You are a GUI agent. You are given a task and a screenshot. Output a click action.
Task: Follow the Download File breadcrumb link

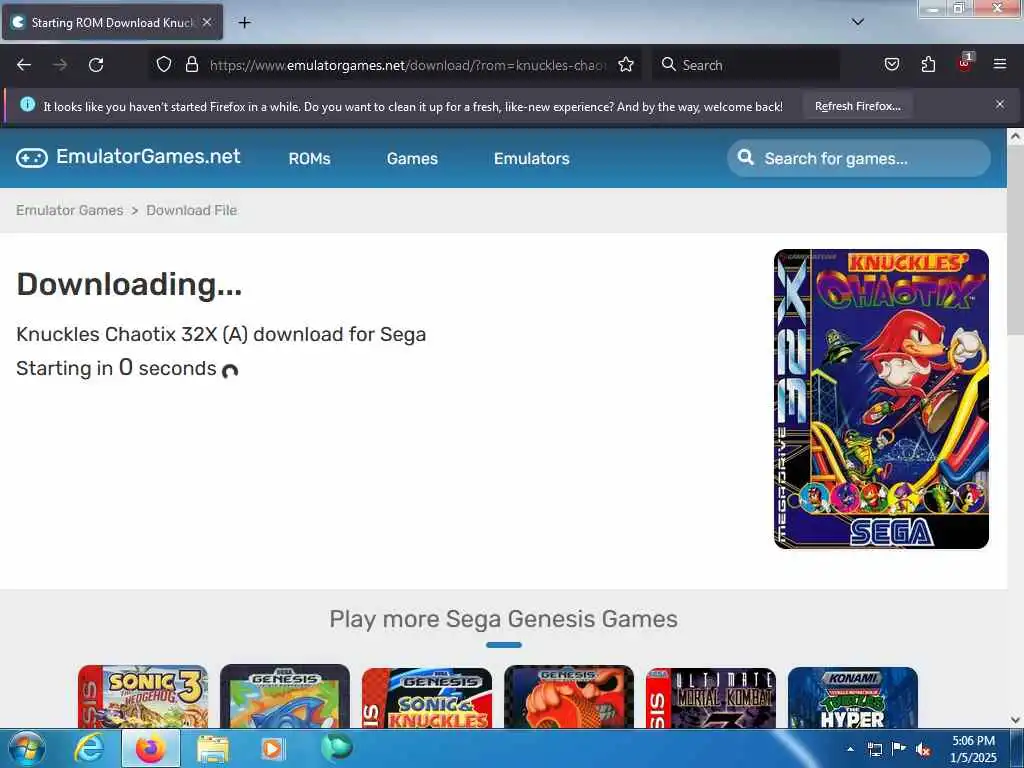point(191,210)
